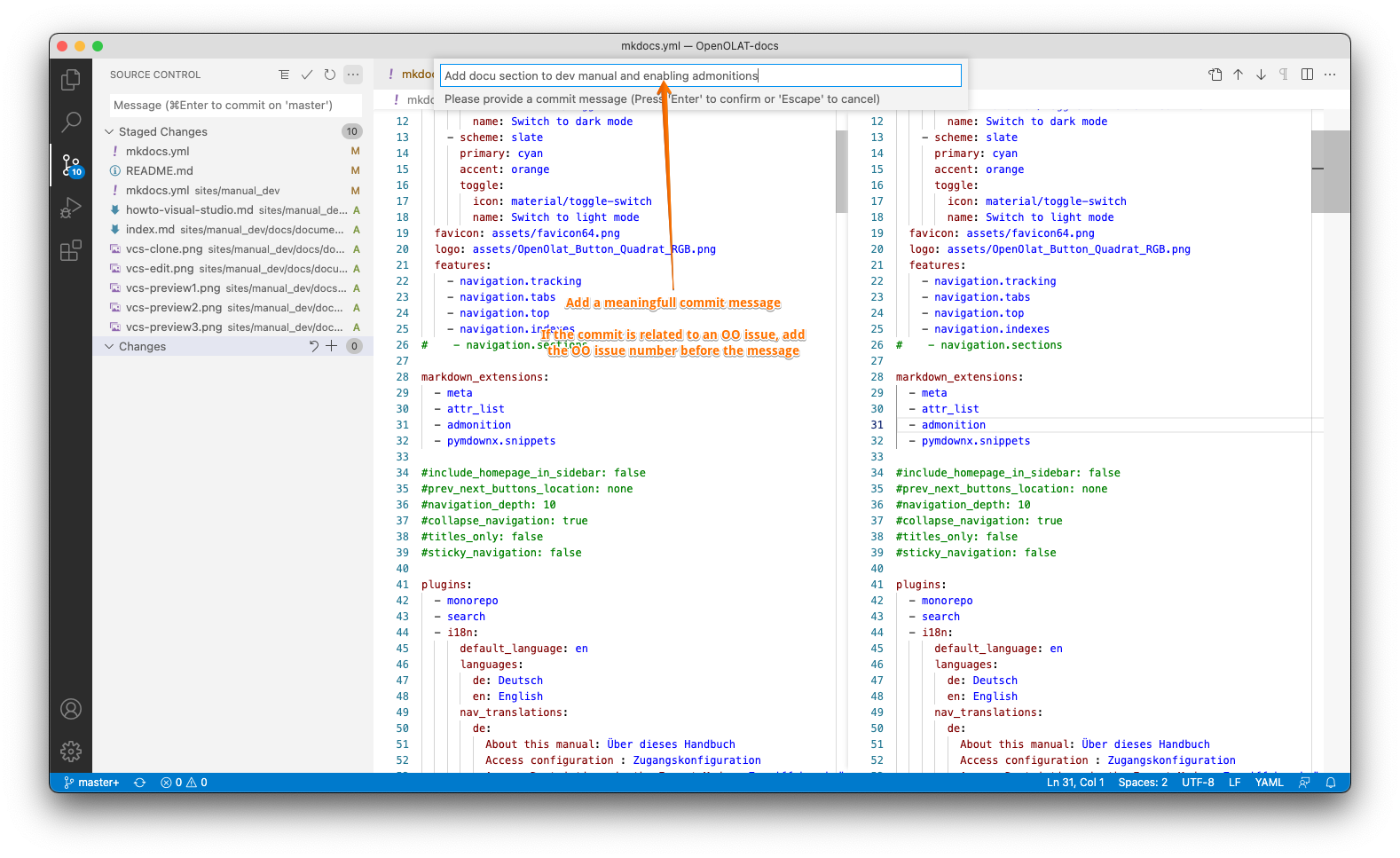The width and height of the screenshot is (1400, 858).
Task: Refresh the Source Control panel
Action: (330, 75)
